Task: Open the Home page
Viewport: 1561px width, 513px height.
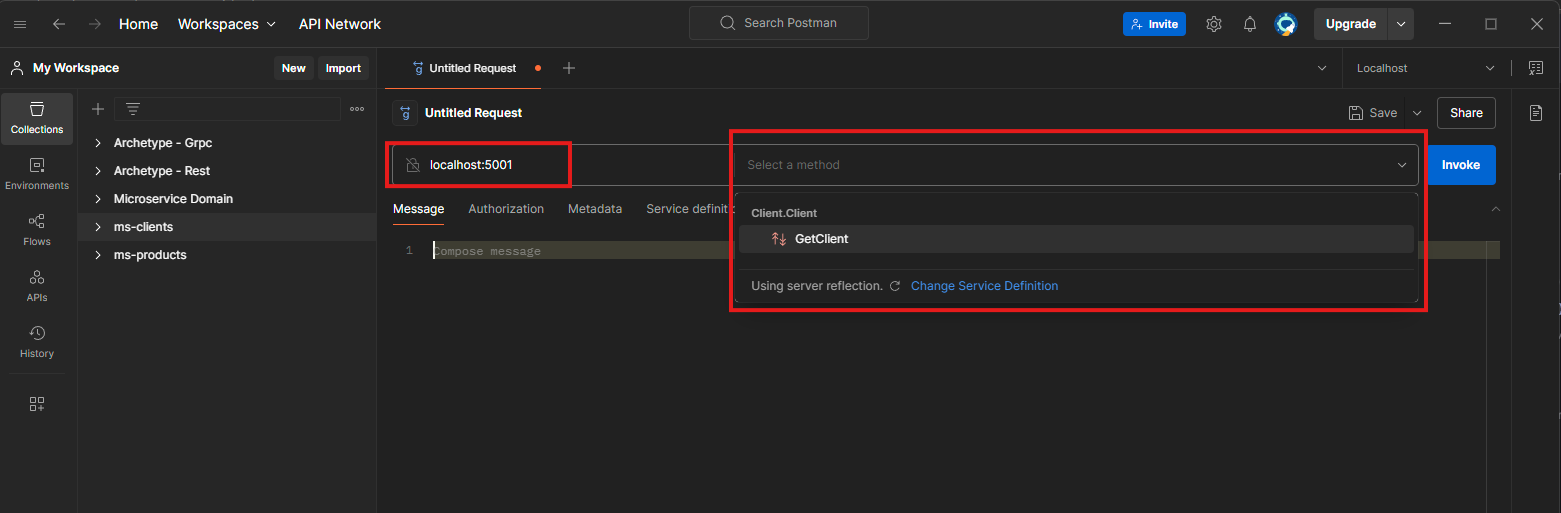Action: point(138,24)
